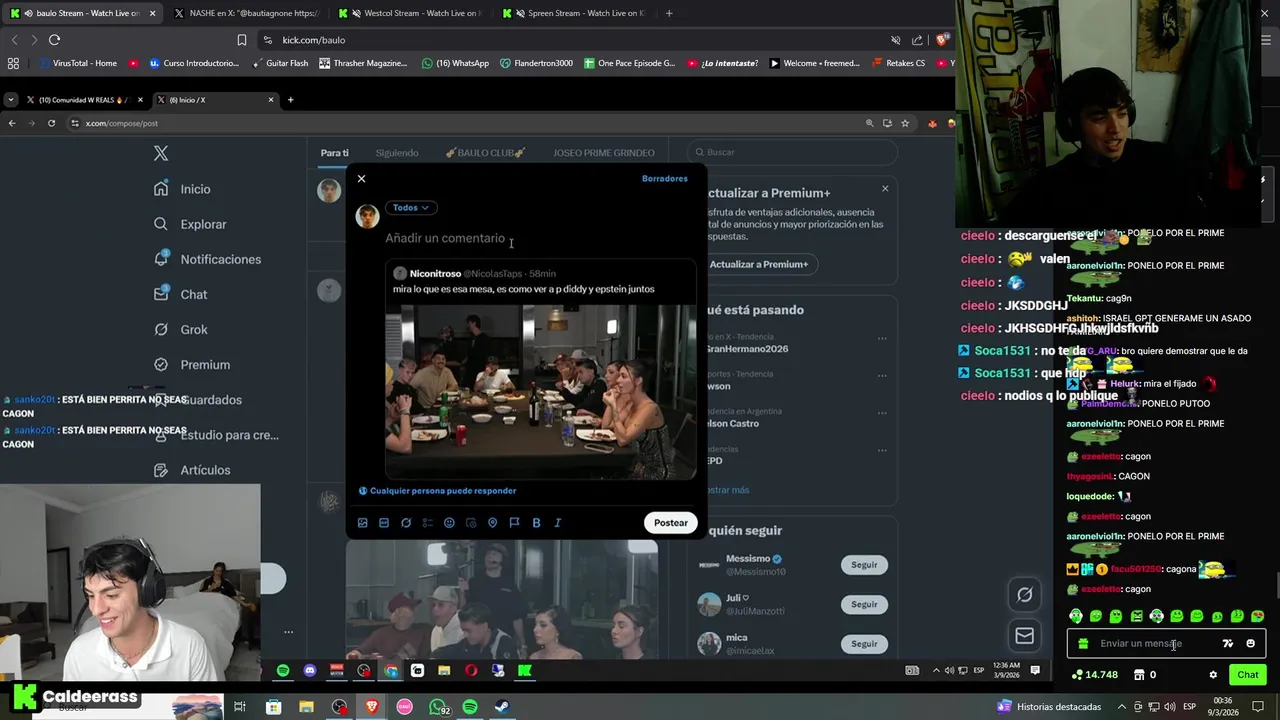This screenshot has height=720, width=1280.
Task: Switch to BAULO CLUB tab
Action: click(x=485, y=153)
